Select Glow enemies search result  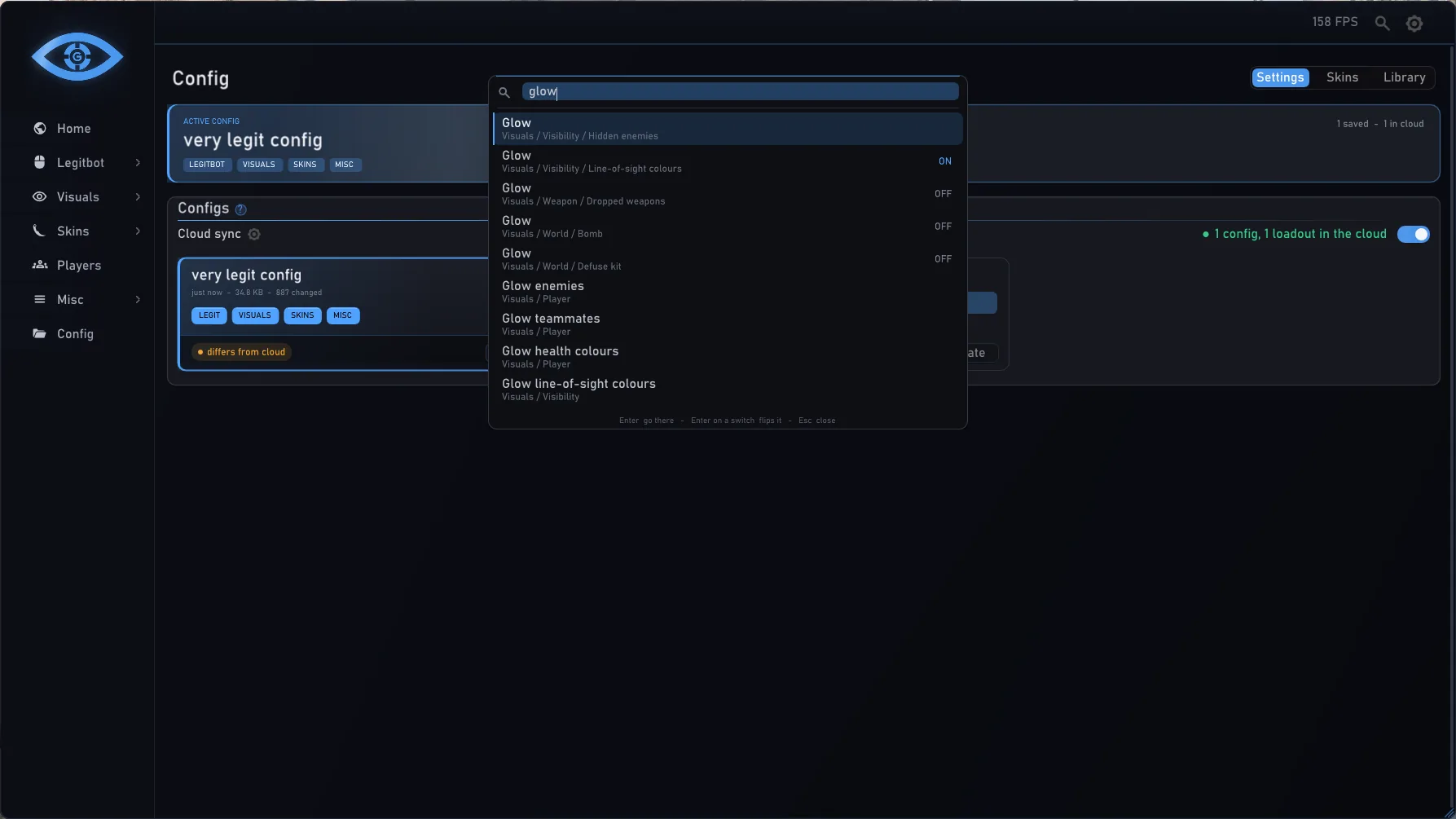[728, 292]
